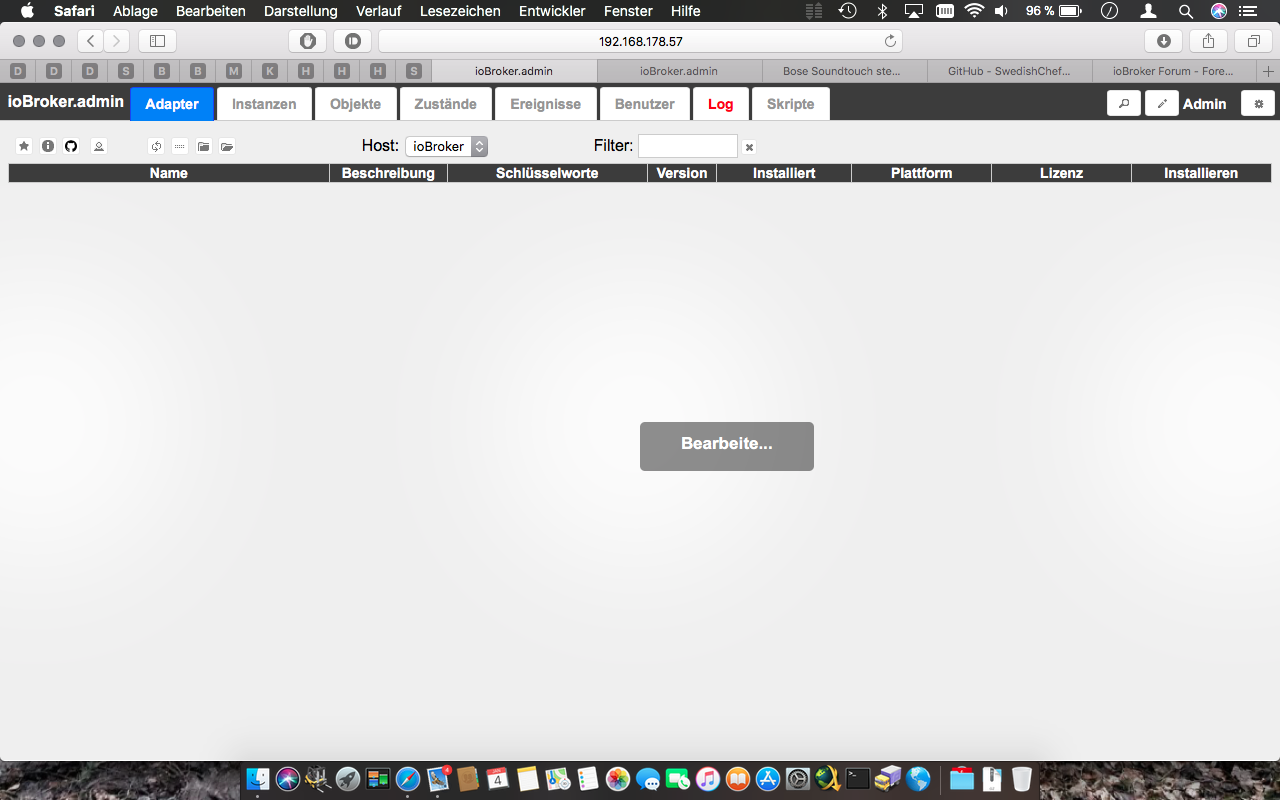Click the Installiert column header

(x=784, y=173)
